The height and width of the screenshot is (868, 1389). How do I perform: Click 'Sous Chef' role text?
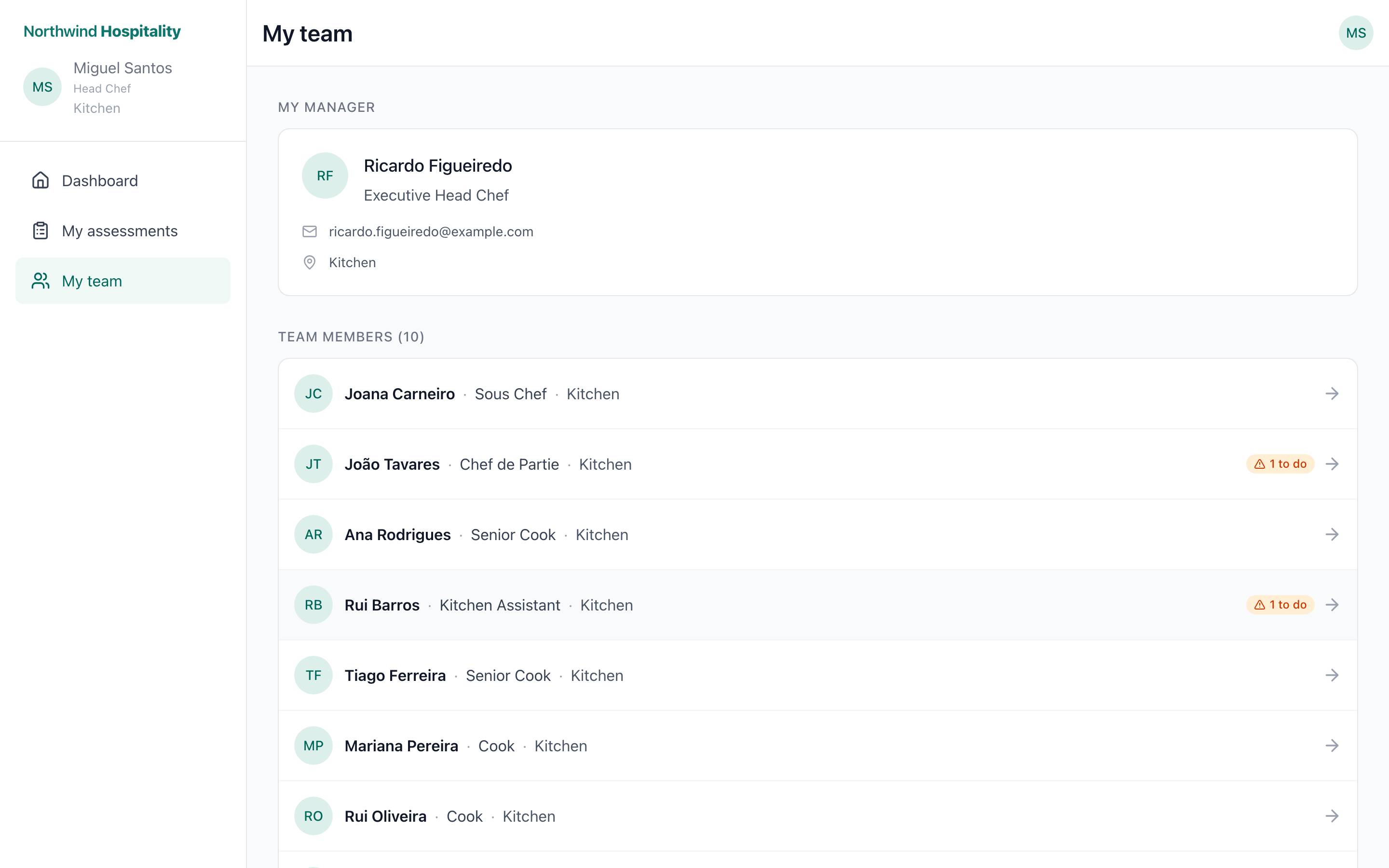click(510, 394)
